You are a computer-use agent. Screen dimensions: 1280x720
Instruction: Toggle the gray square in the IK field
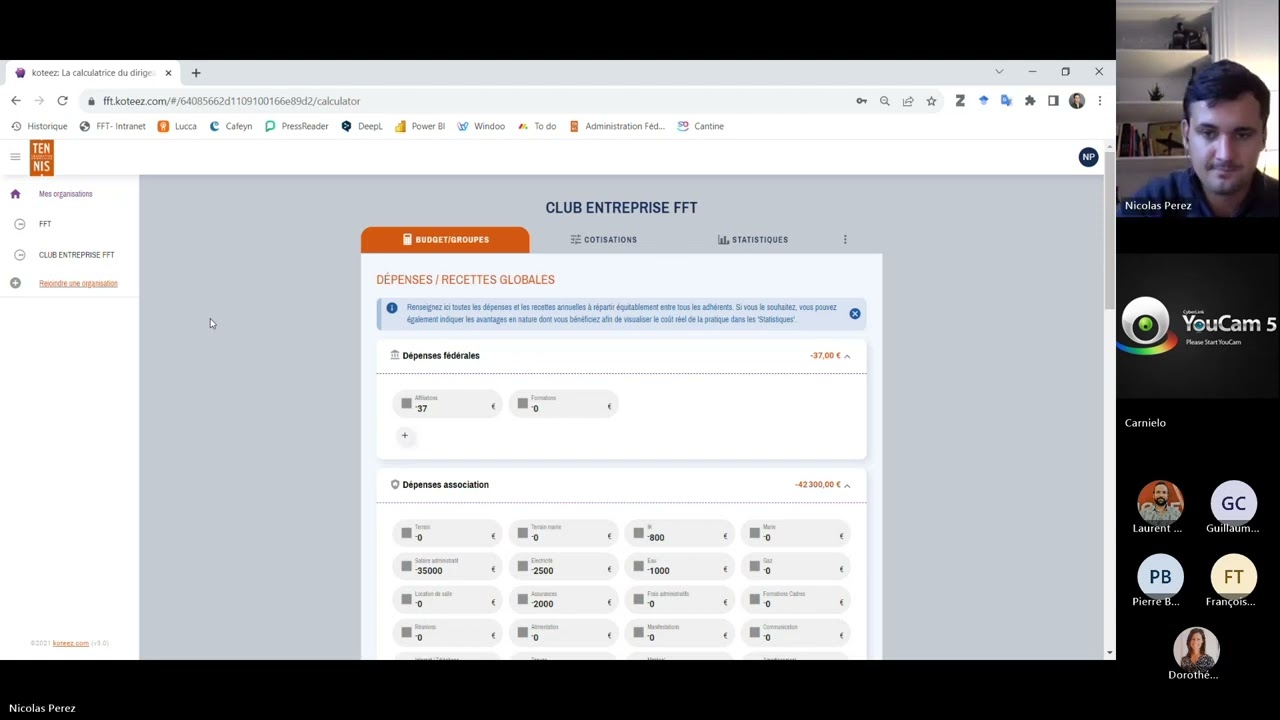[638, 533]
